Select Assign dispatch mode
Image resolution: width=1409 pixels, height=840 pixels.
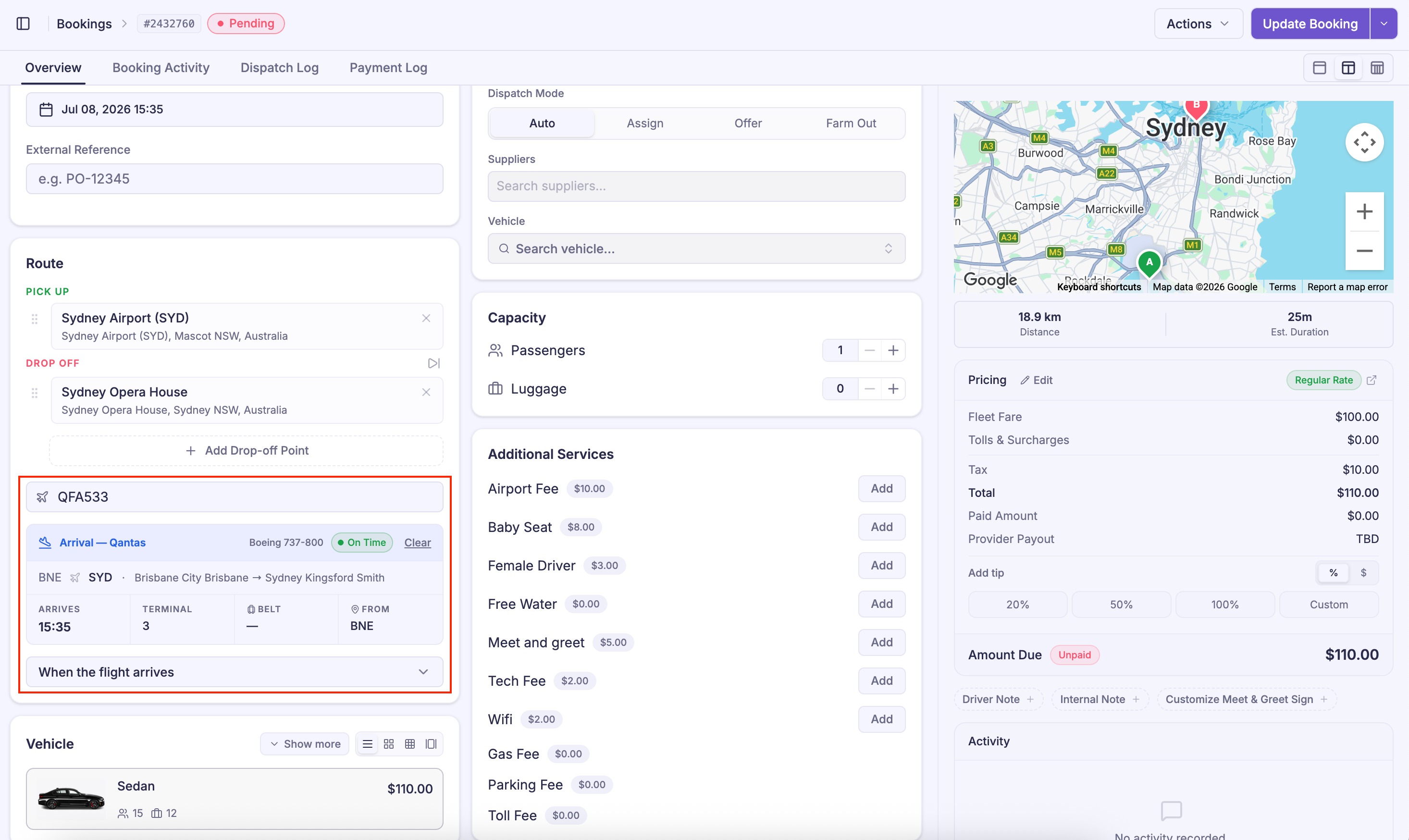[645, 124]
